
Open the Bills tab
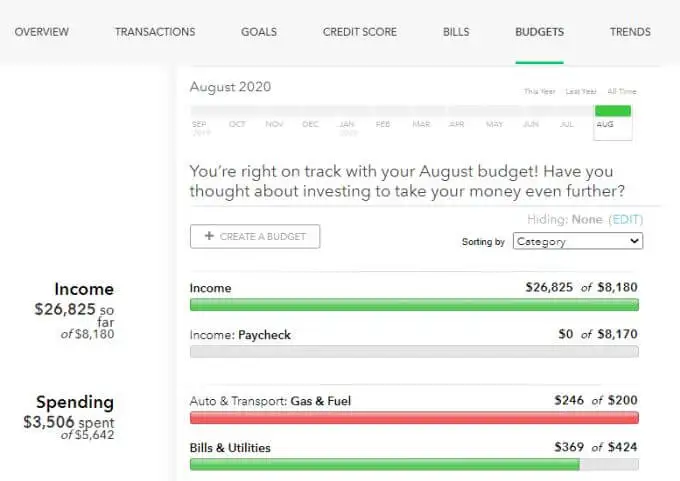pos(456,32)
